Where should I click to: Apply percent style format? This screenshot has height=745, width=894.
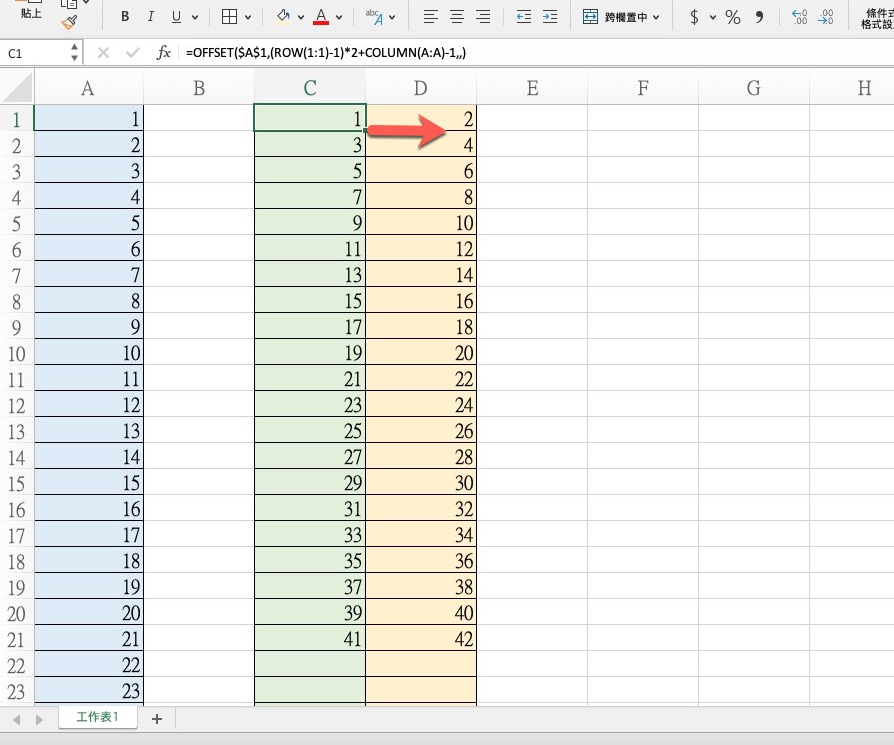coord(733,17)
